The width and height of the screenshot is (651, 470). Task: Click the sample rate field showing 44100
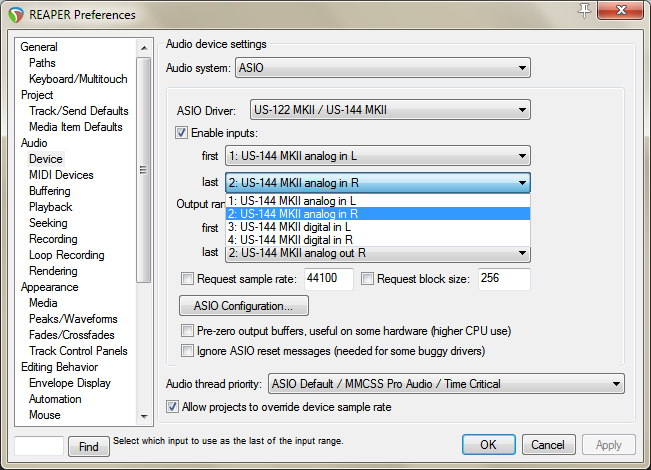click(329, 279)
